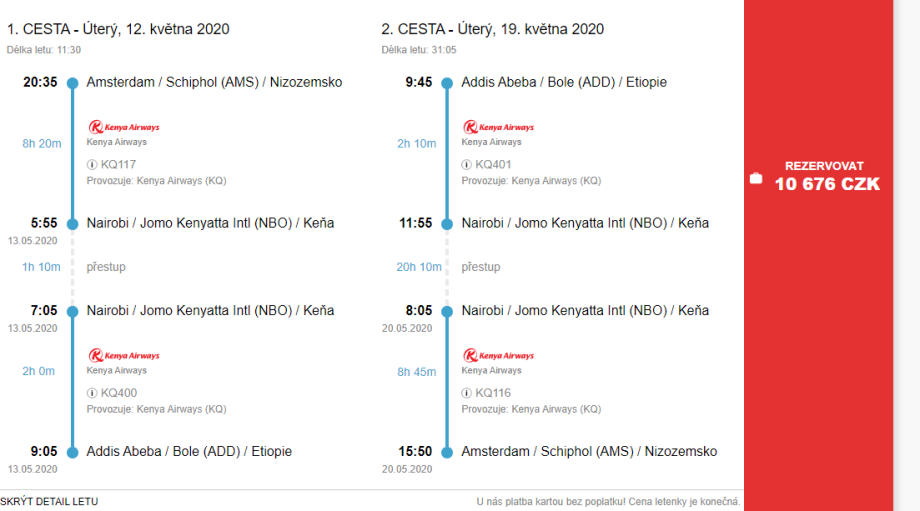Click the suitcase icon beside the price
This screenshot has width=920, height=511.
coord(756,179)
